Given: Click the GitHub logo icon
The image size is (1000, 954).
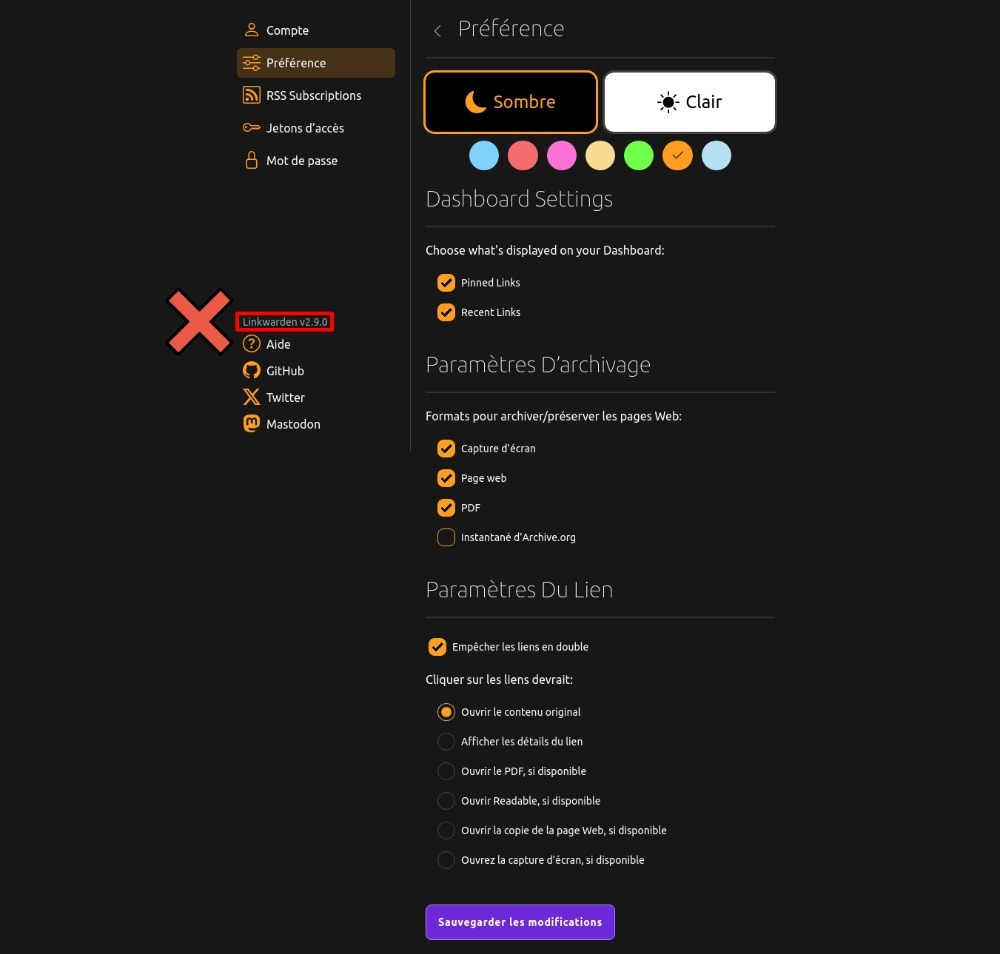Looking at the screenshot, I should 251,371.
